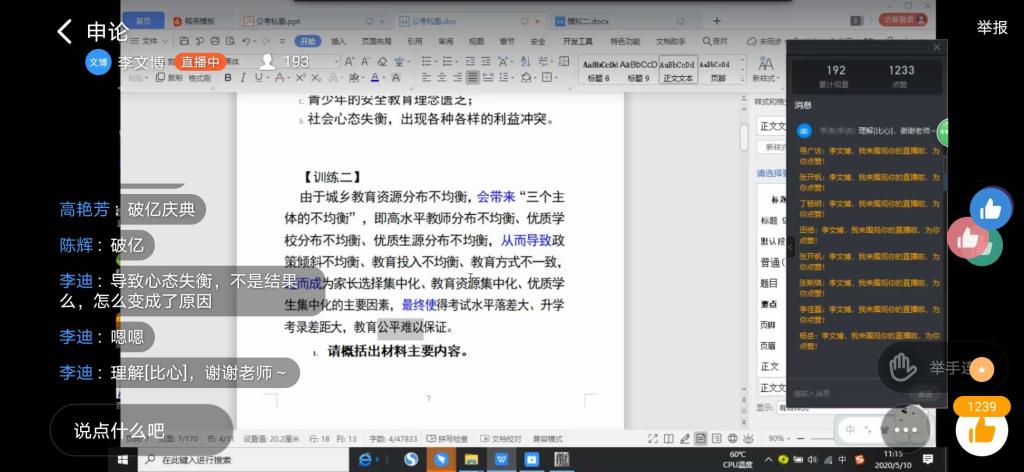Viewport: 1024px width, 472px height.
Task: Open the font color dropdown
Action: coord(384,77)
